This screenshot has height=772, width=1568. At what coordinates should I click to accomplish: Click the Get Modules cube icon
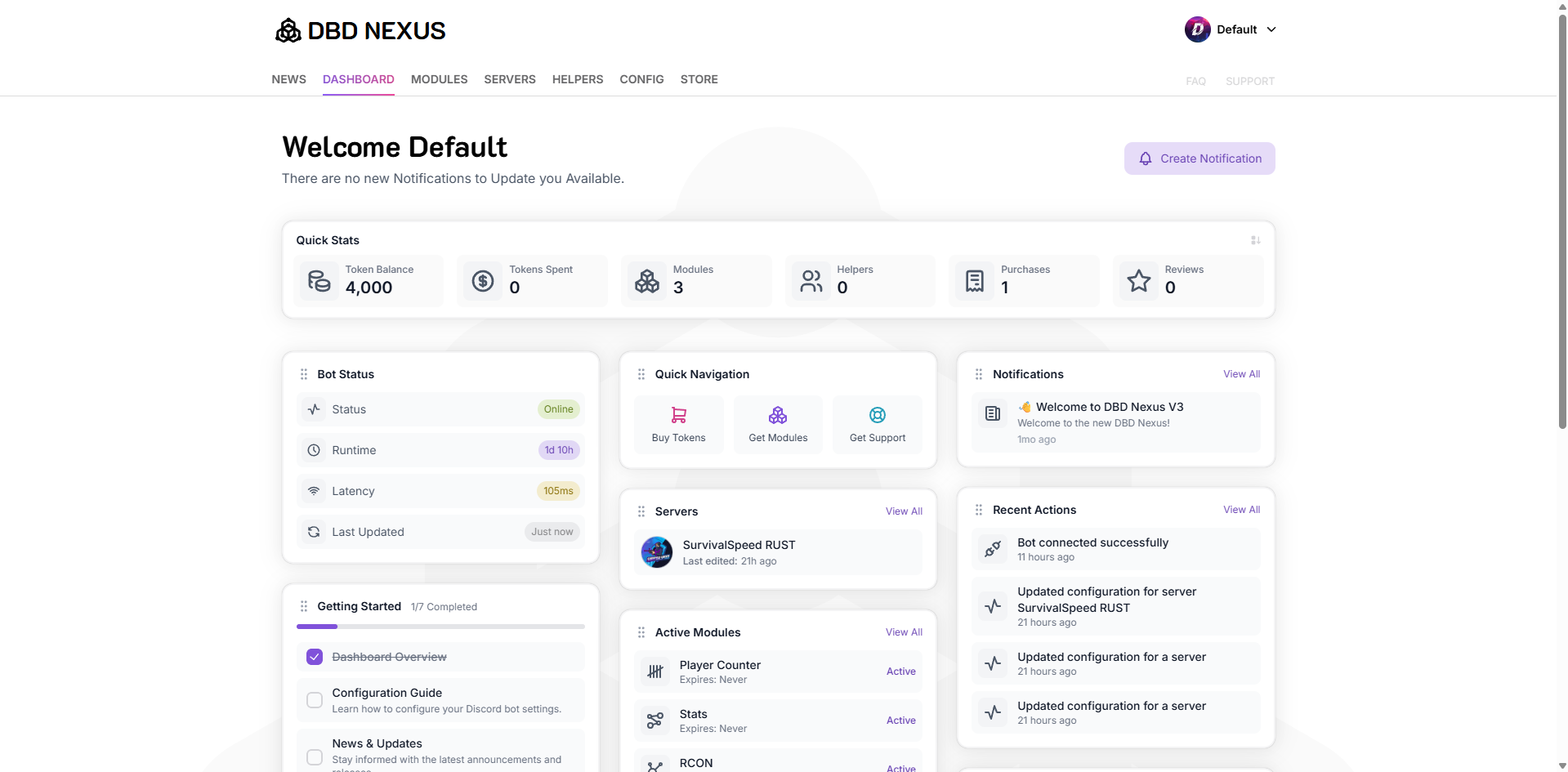[x=777, y=415]
